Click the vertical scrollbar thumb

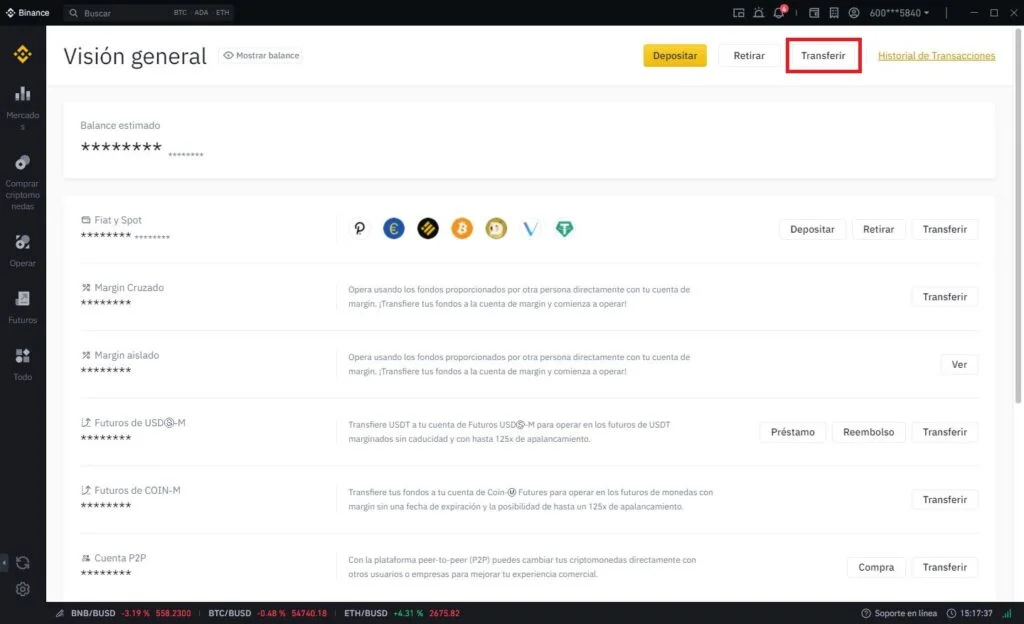[x=1017, y=215]
